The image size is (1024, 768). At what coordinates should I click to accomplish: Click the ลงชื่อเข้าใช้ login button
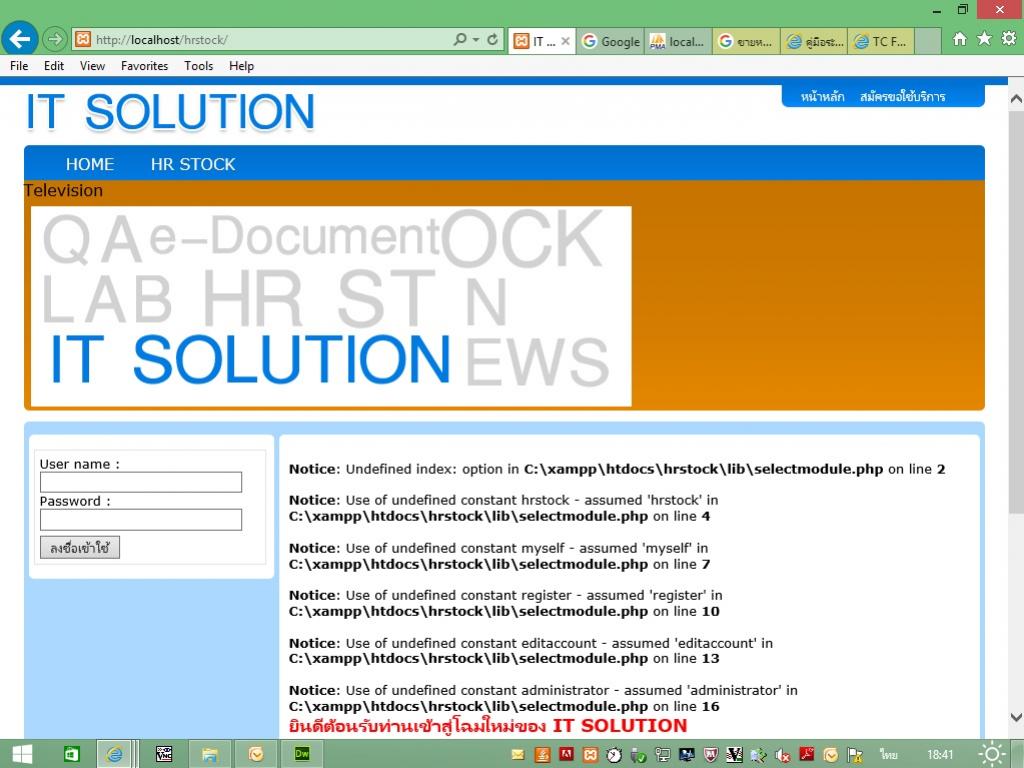tap(80, 547)
